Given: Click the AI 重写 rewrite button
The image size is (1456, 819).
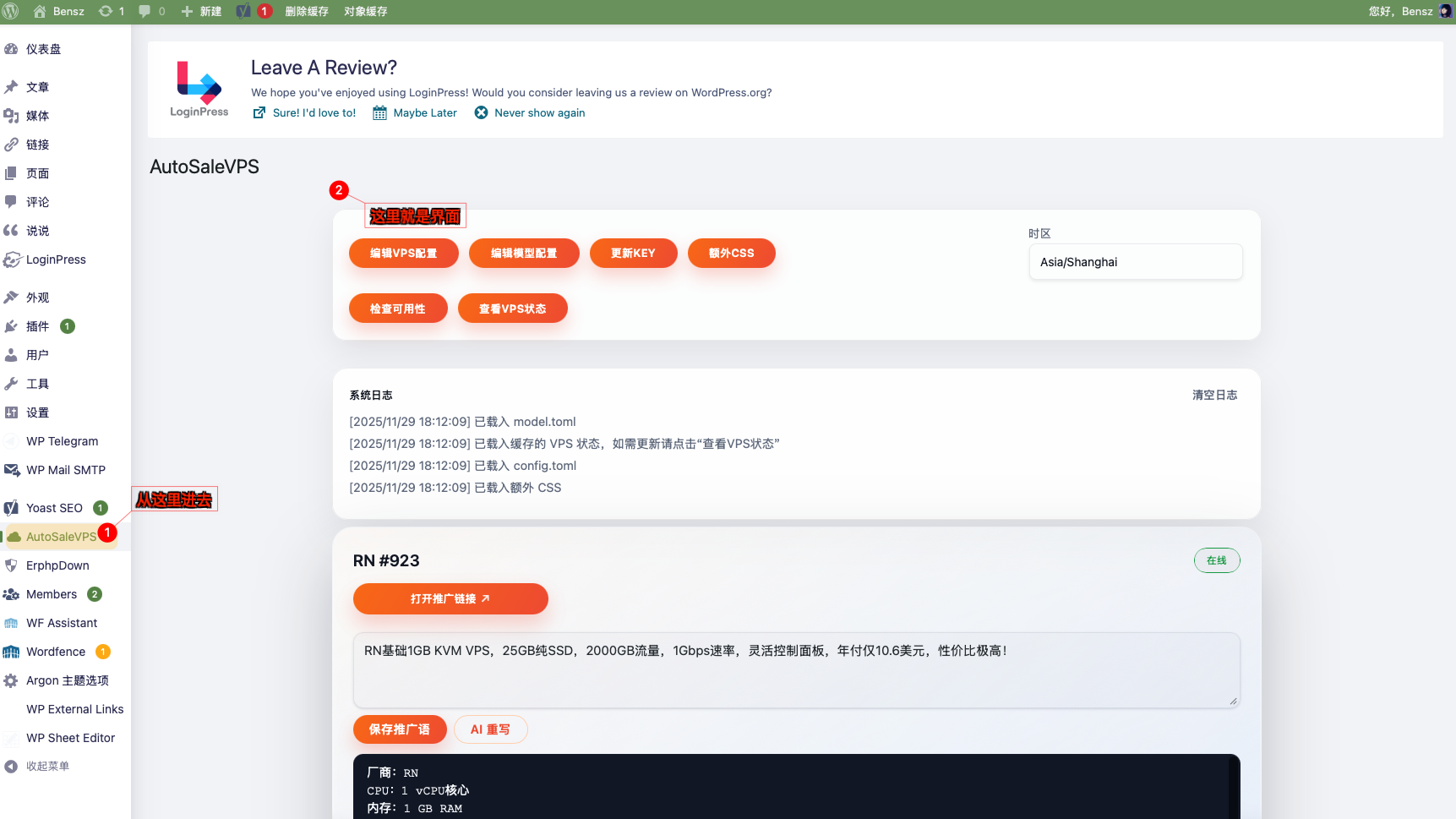Looking at the screenshot, I should pos(490,729).
